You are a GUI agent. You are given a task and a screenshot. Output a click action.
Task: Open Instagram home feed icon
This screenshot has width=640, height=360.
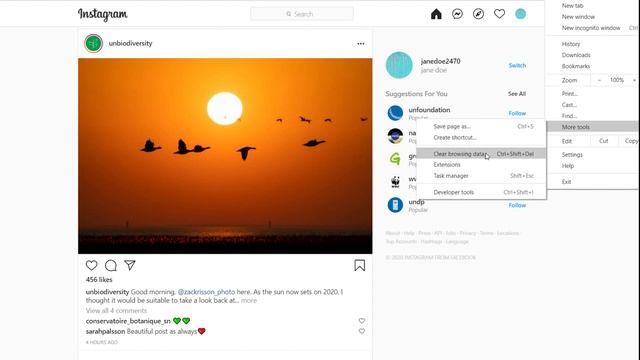[436, 14]
